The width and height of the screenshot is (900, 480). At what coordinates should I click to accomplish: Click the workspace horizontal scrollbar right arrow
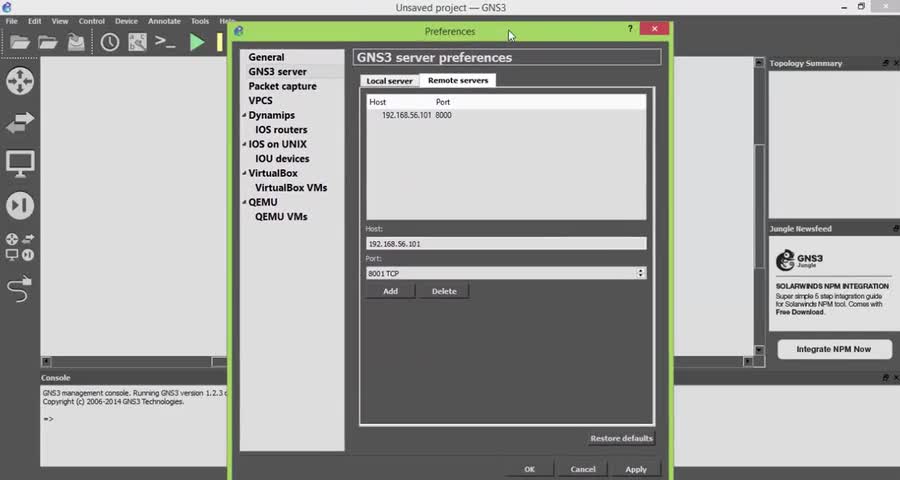(x=747, y=362)
